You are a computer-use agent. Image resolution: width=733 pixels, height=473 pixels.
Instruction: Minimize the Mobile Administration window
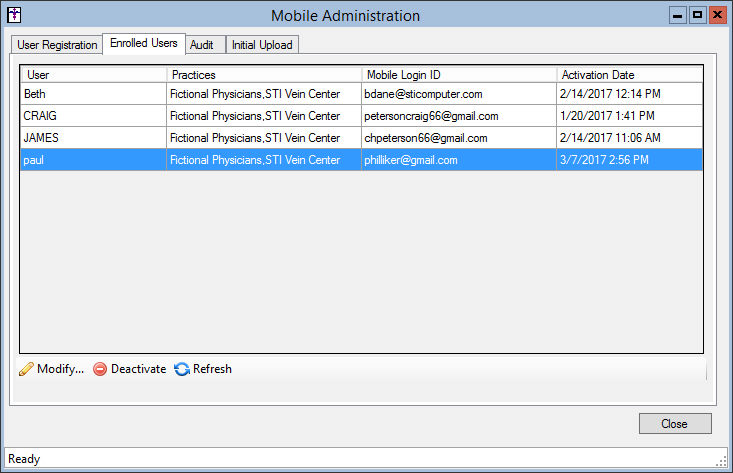(678, 15)
